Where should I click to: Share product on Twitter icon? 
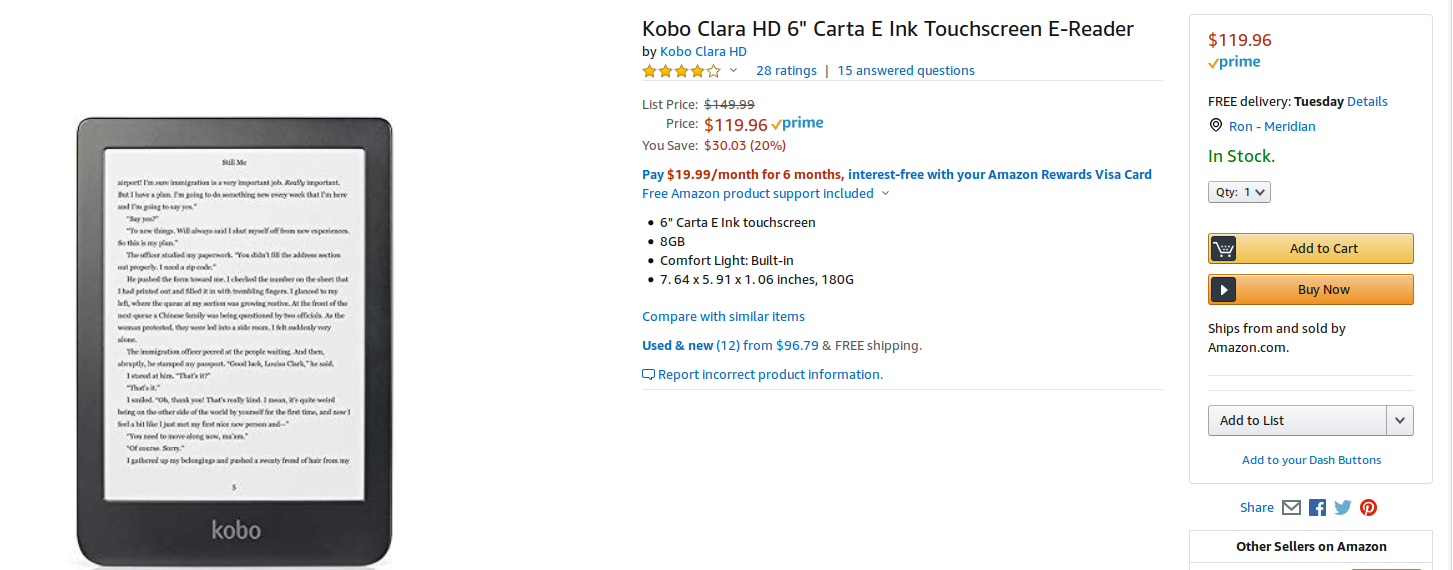click(x=1343, y=507)
